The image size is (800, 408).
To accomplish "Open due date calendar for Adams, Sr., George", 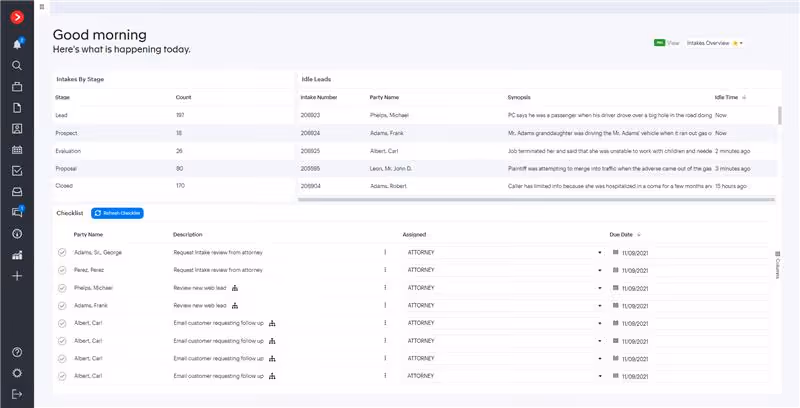I will tap(615, 252).
